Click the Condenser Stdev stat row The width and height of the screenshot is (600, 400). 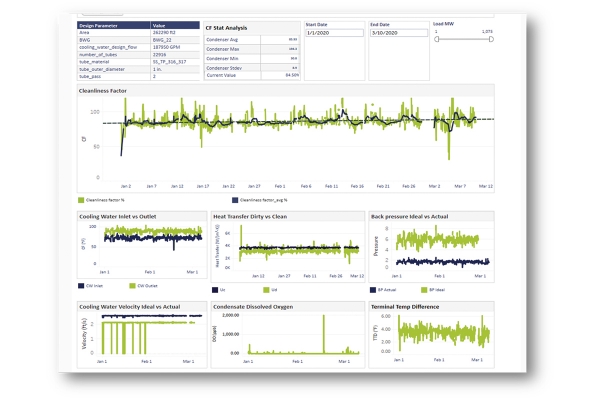252,68
